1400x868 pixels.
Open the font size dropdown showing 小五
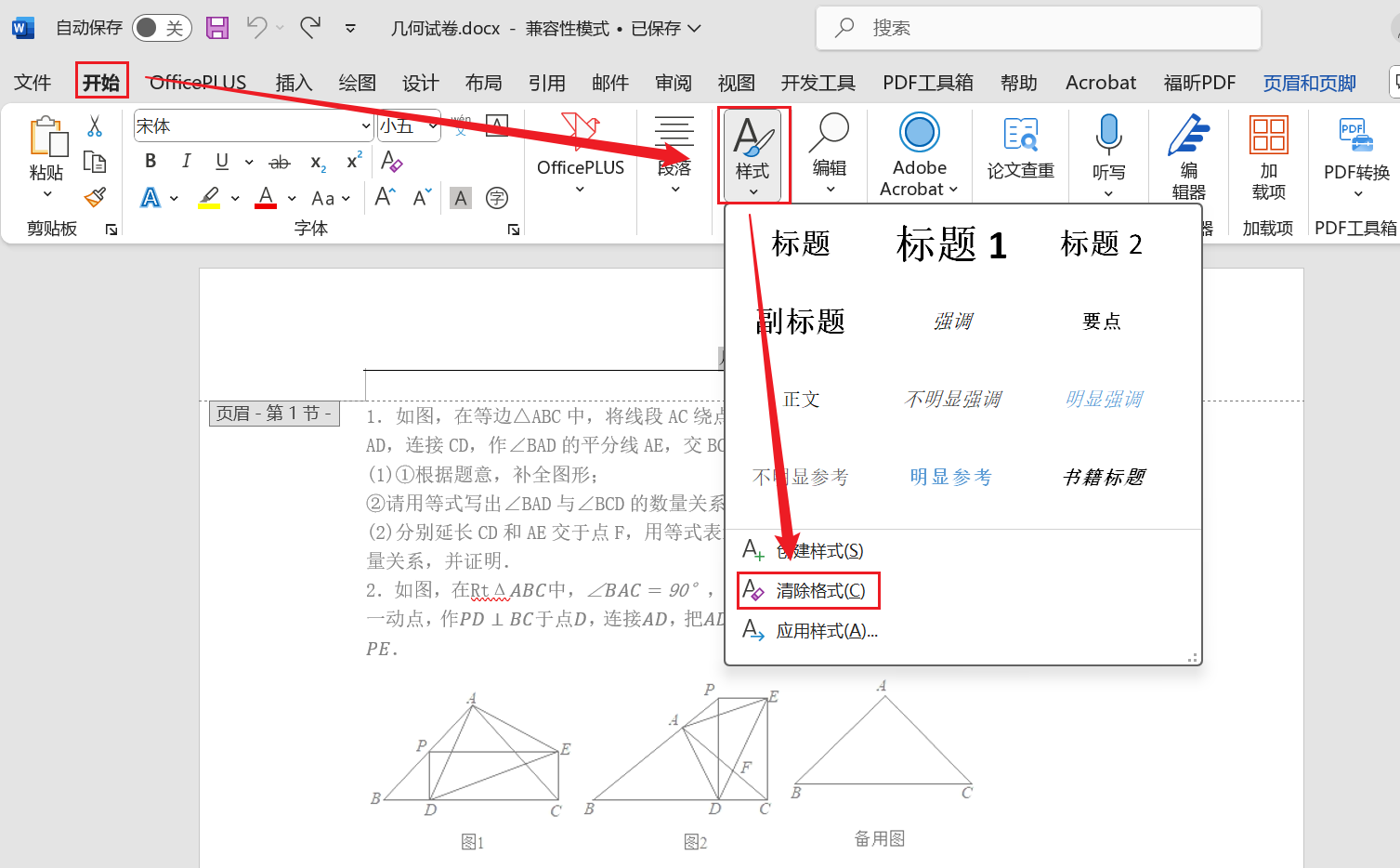tap(433, 126)
